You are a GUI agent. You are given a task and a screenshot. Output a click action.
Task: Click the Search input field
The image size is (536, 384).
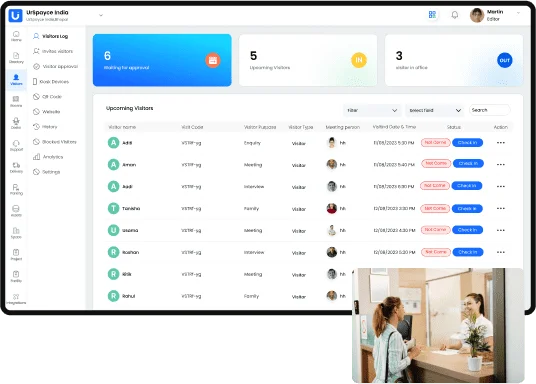point(490,110)
